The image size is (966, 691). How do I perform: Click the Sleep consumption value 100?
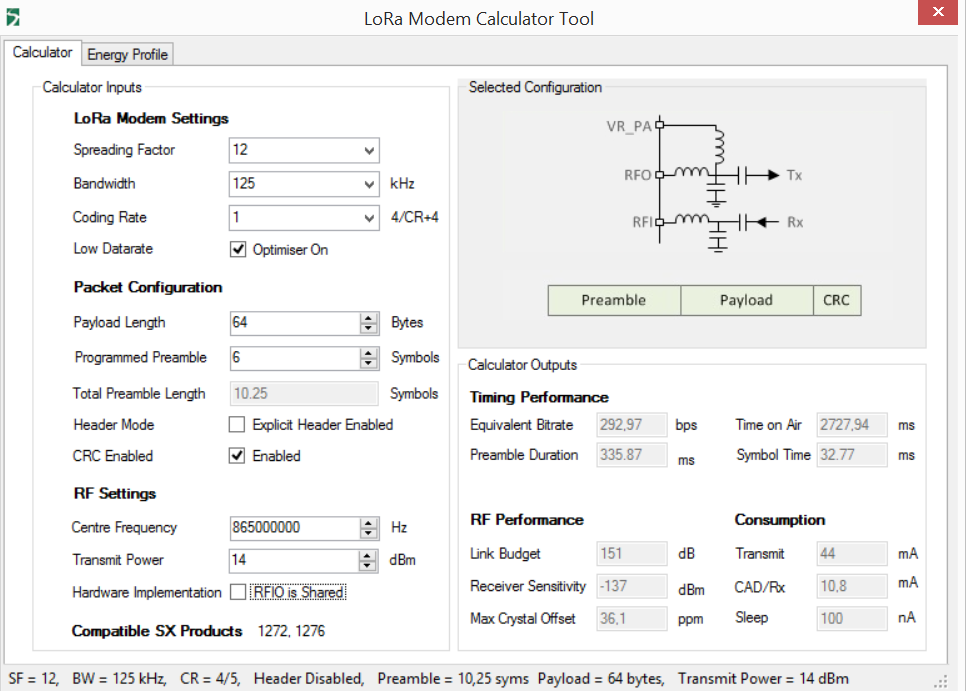(x=852, y=619)
